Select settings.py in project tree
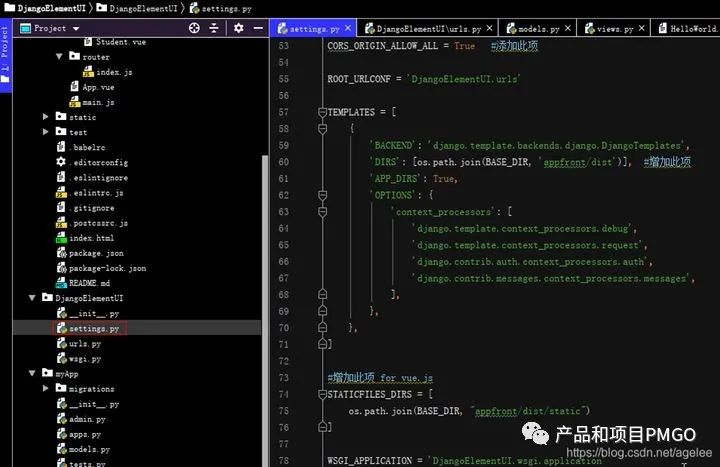Image resolution: width=720 pixels, height=467 pixels. [88, 328]
